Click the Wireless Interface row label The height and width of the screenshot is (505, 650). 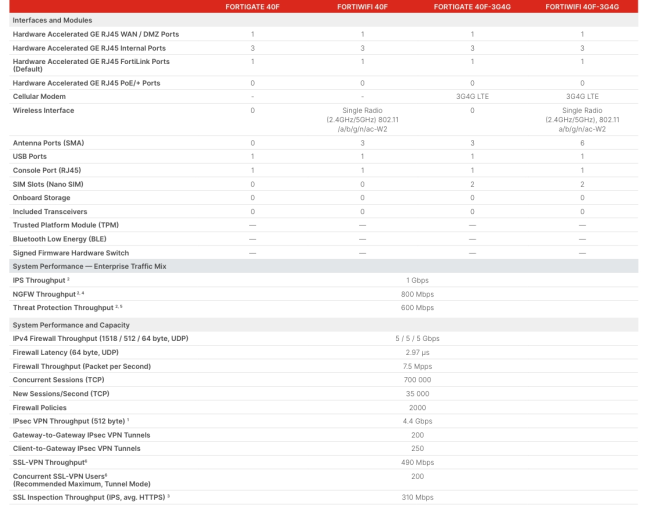coord(46,110)
